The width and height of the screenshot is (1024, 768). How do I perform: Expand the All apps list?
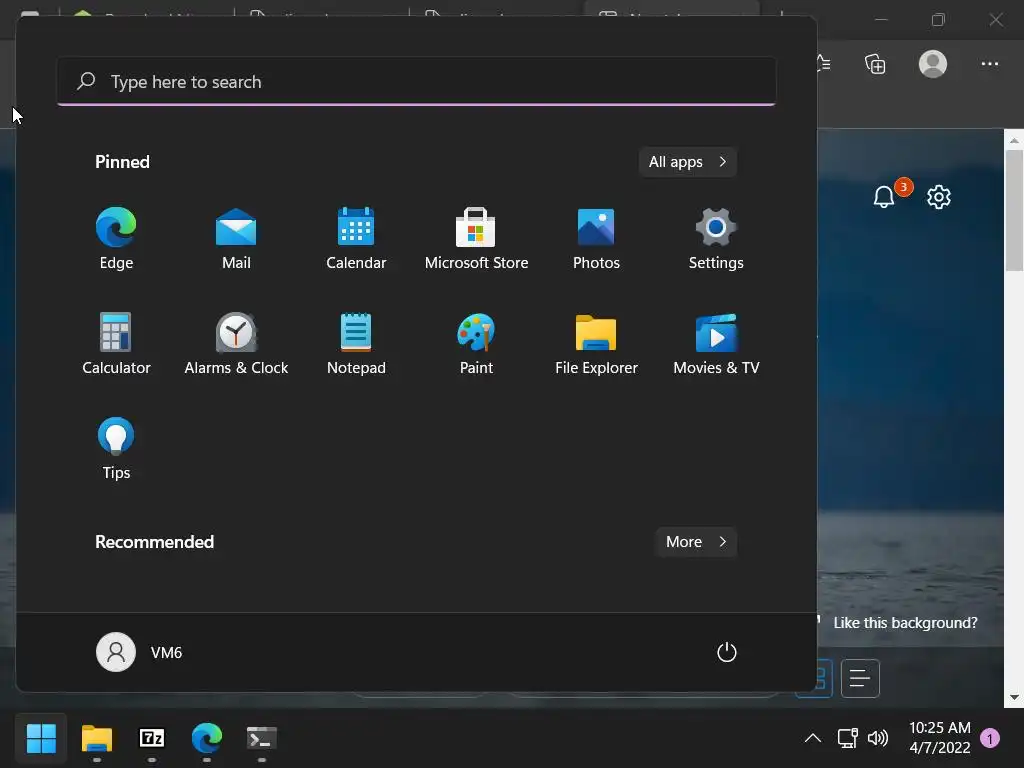point(688,162)
